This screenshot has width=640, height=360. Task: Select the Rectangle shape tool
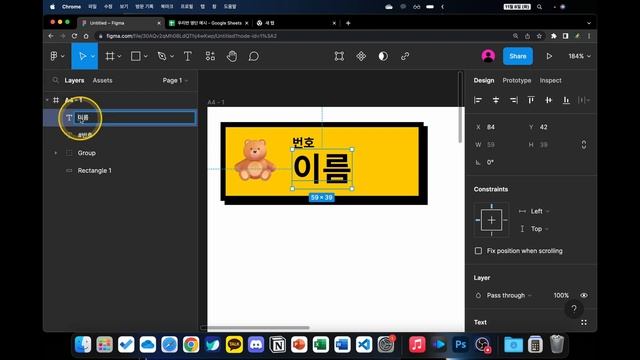136,56
